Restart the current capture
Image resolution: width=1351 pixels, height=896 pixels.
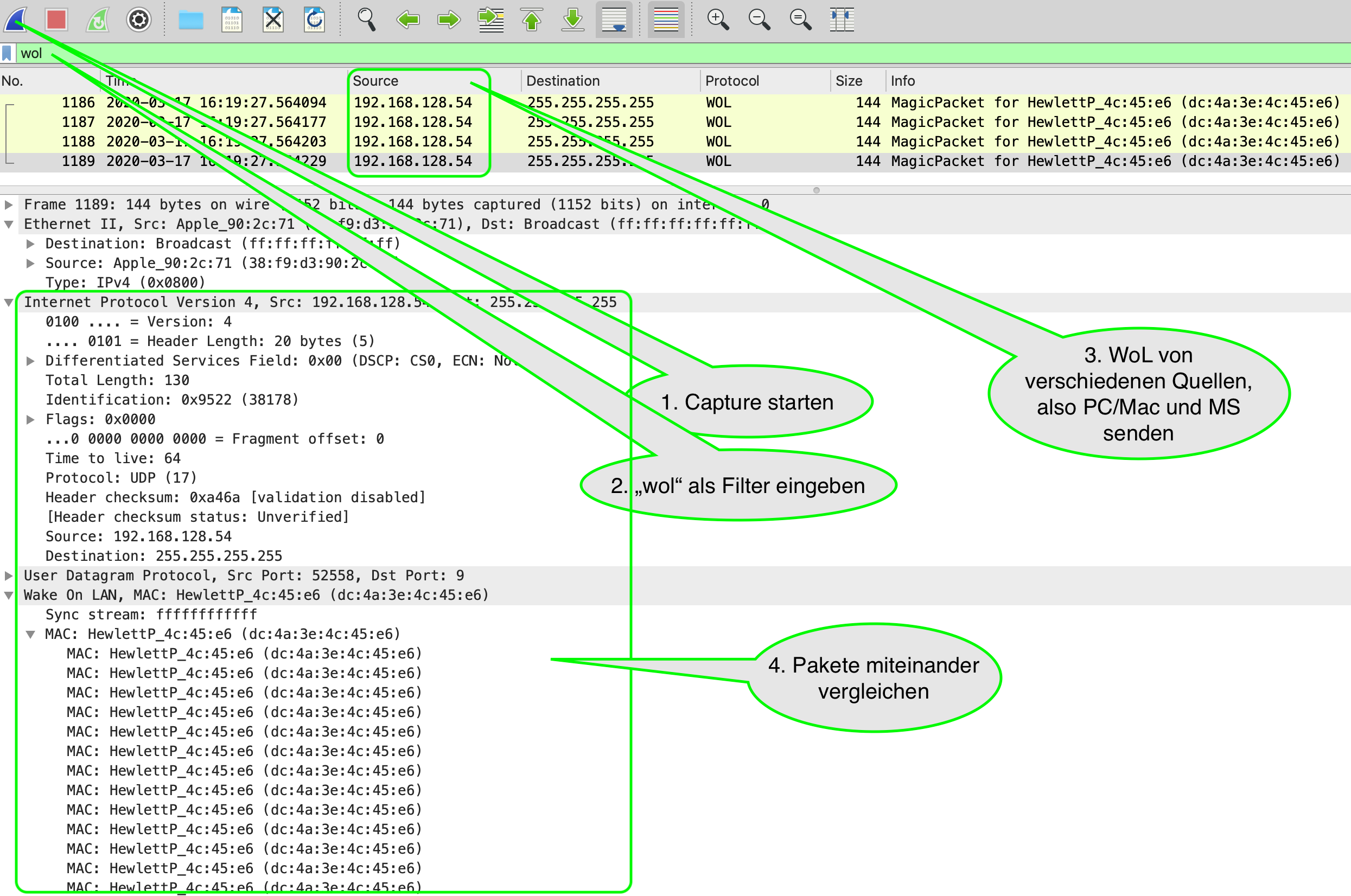point(98,20)
